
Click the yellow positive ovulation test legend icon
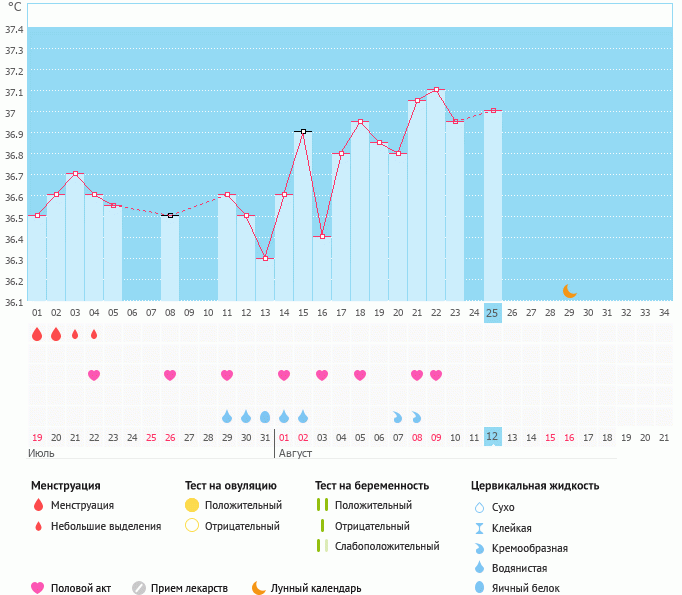click(x=192, y=505)
